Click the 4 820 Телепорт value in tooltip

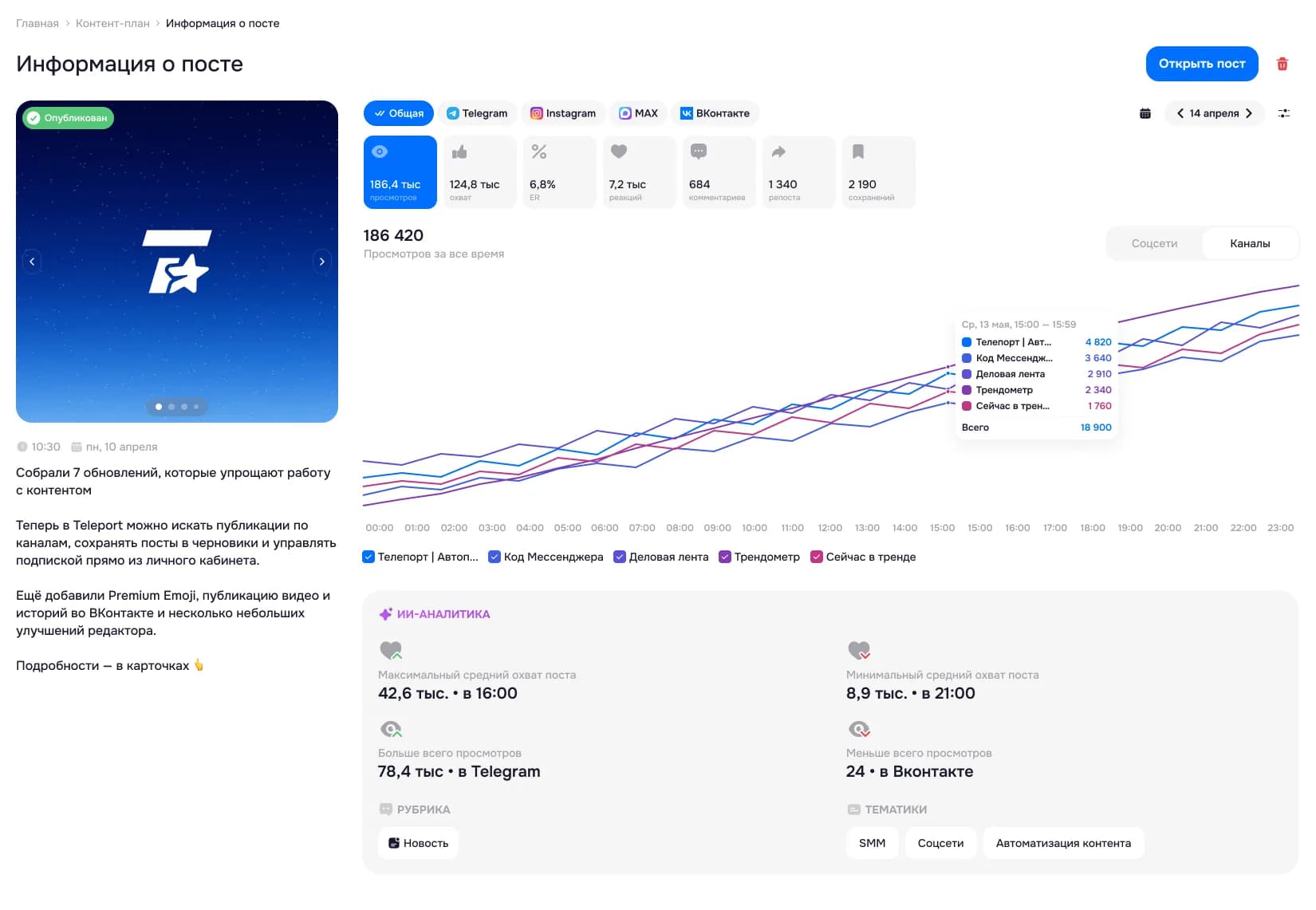[1098, 342]
